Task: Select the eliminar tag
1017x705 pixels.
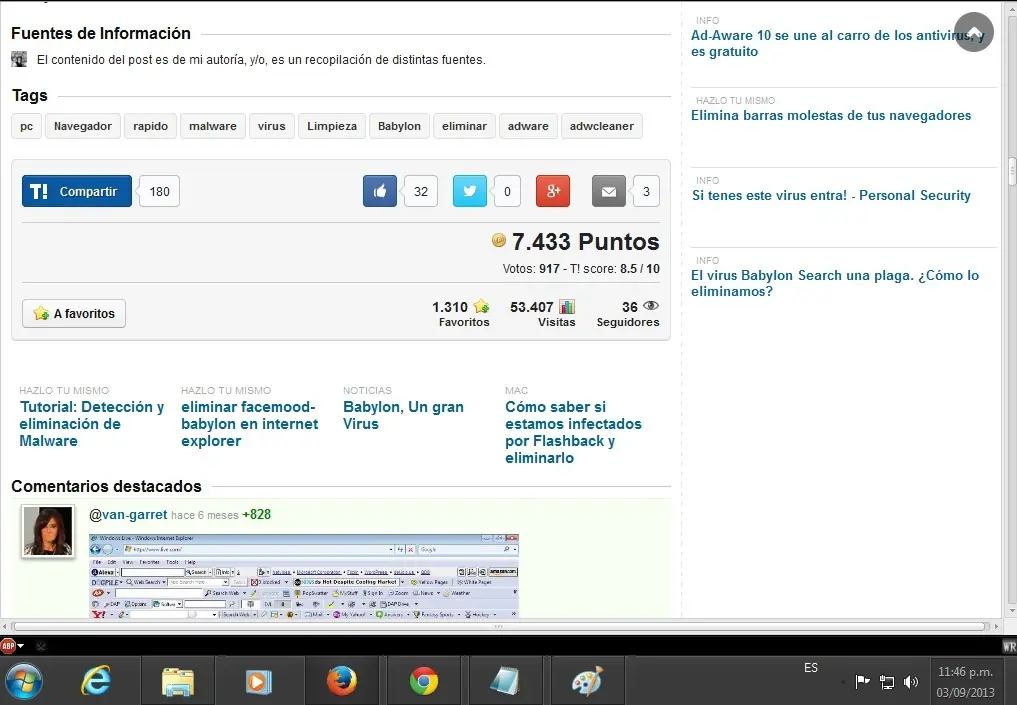Action: pyautogui.click(x=464, y=126)
